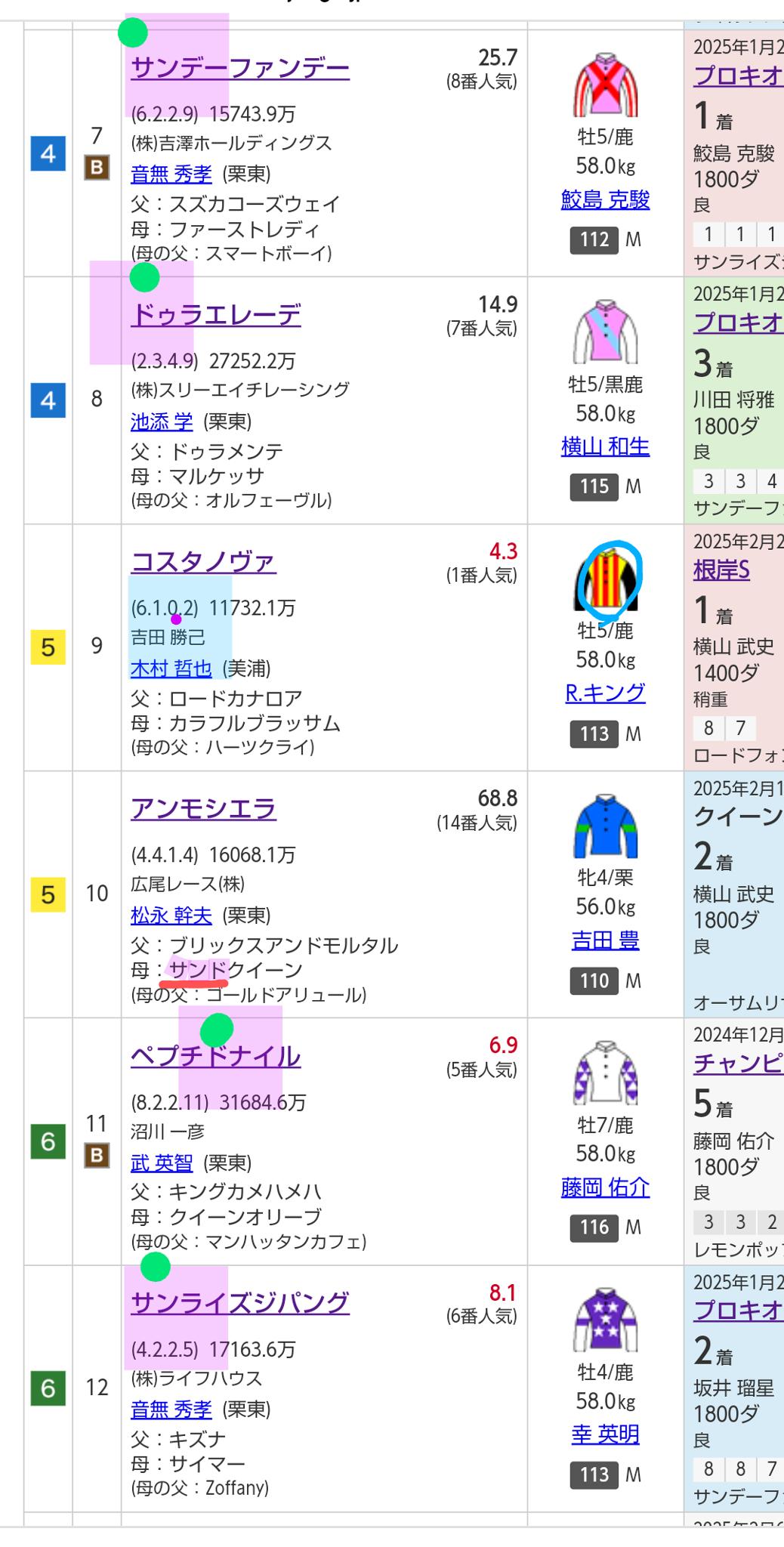Open jockey 鮫島 克駿 profile
The image size is (784, 1547).
[605, 199]
